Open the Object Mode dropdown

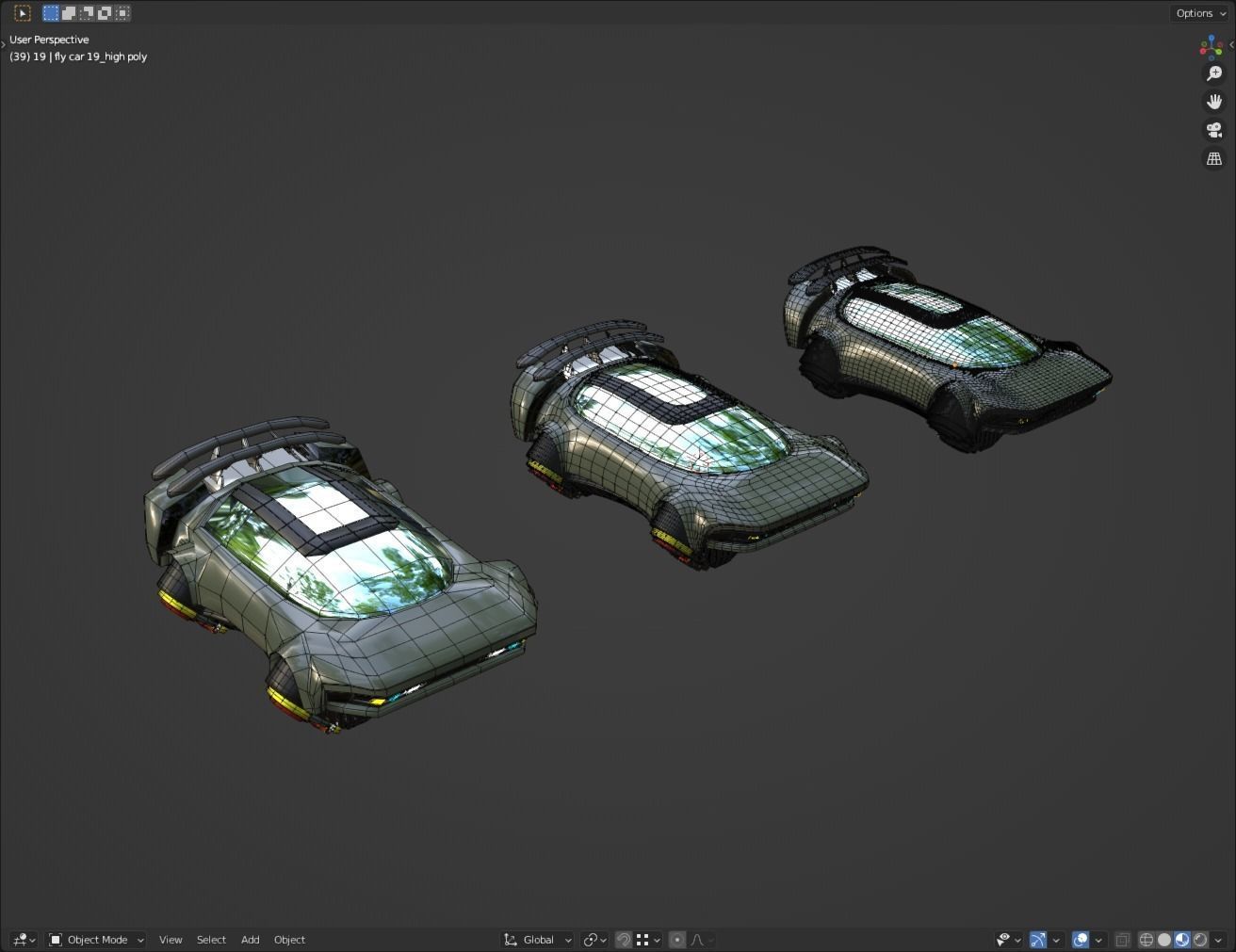(x=96, y=940)
